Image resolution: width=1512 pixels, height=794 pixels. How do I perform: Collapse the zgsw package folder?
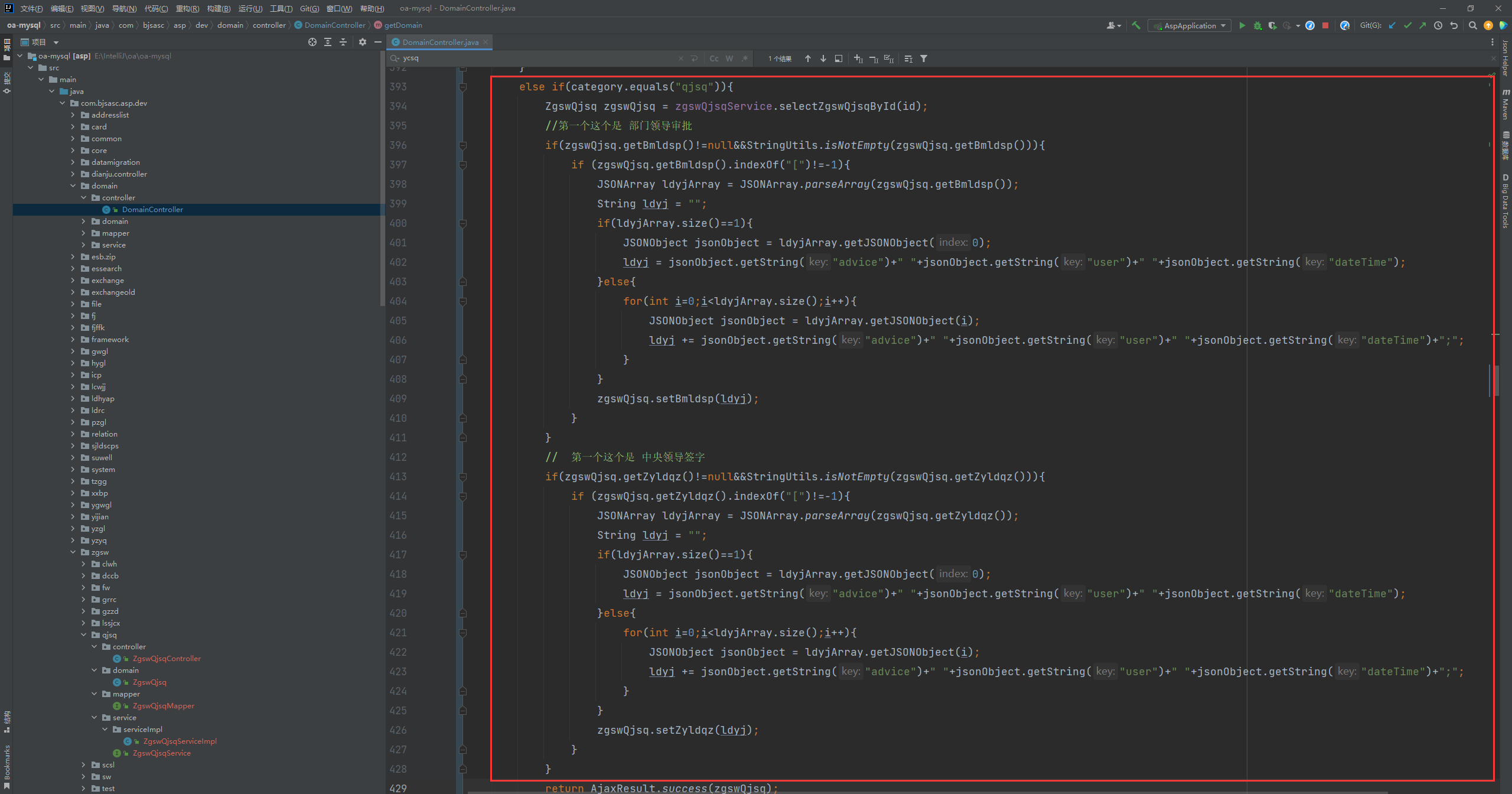coord(73,552)
